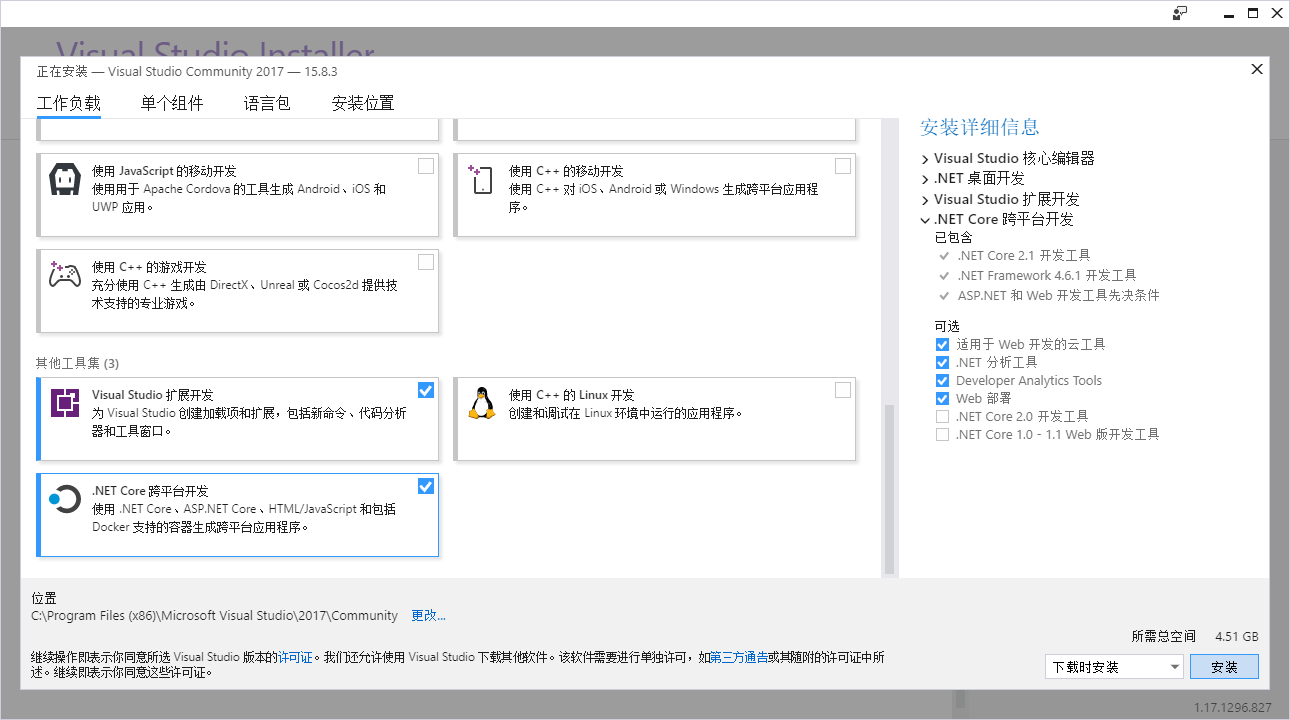Click the workloads list vertical scrollbar thumb
Image resolution: width=1290 pixels, height=720 pixels.
(888, 490)
